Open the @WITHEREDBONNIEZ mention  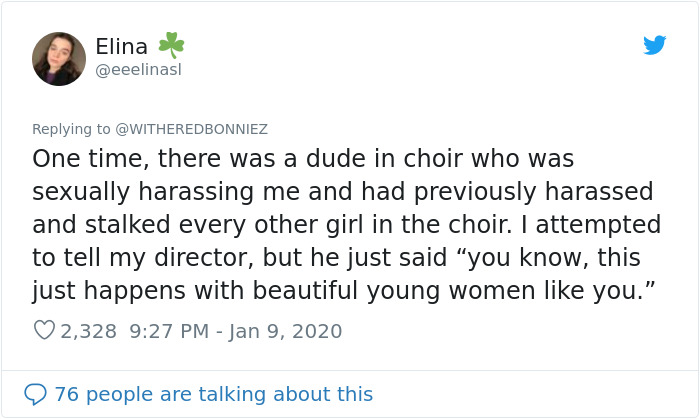[x=192, y=129]
